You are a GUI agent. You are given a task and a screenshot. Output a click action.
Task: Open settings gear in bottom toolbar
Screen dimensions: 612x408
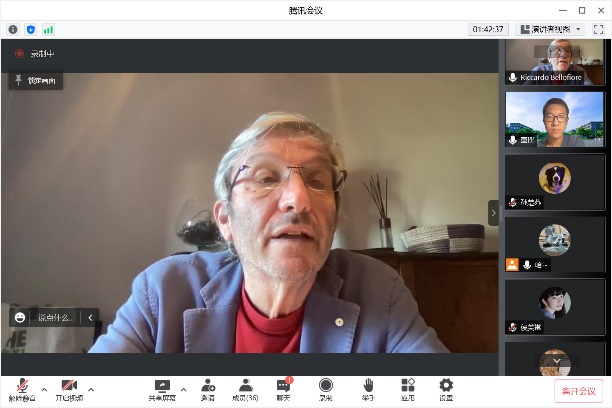(x=446, y=389)
